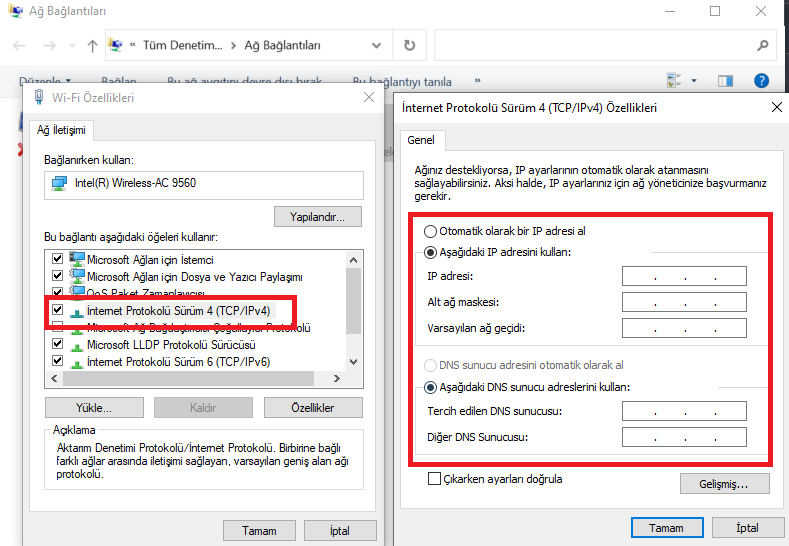Image resolution: width=789 pixels, height=546 pixels.
Task: Close the TCP/IPv4 Özellikleri dialog
Action: 776,107
